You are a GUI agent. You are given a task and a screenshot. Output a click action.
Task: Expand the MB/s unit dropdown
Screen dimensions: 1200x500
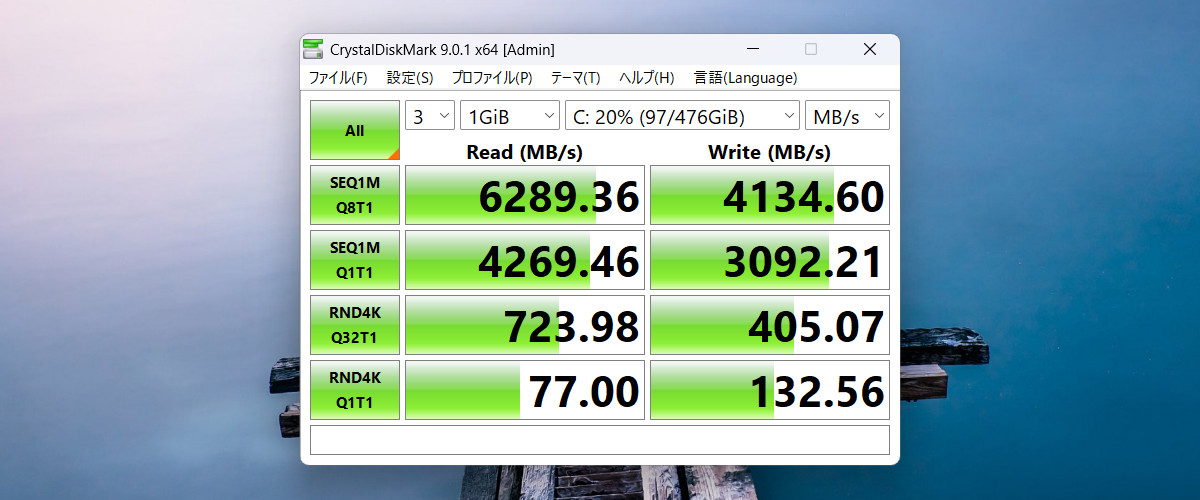[x=847, y=116]
